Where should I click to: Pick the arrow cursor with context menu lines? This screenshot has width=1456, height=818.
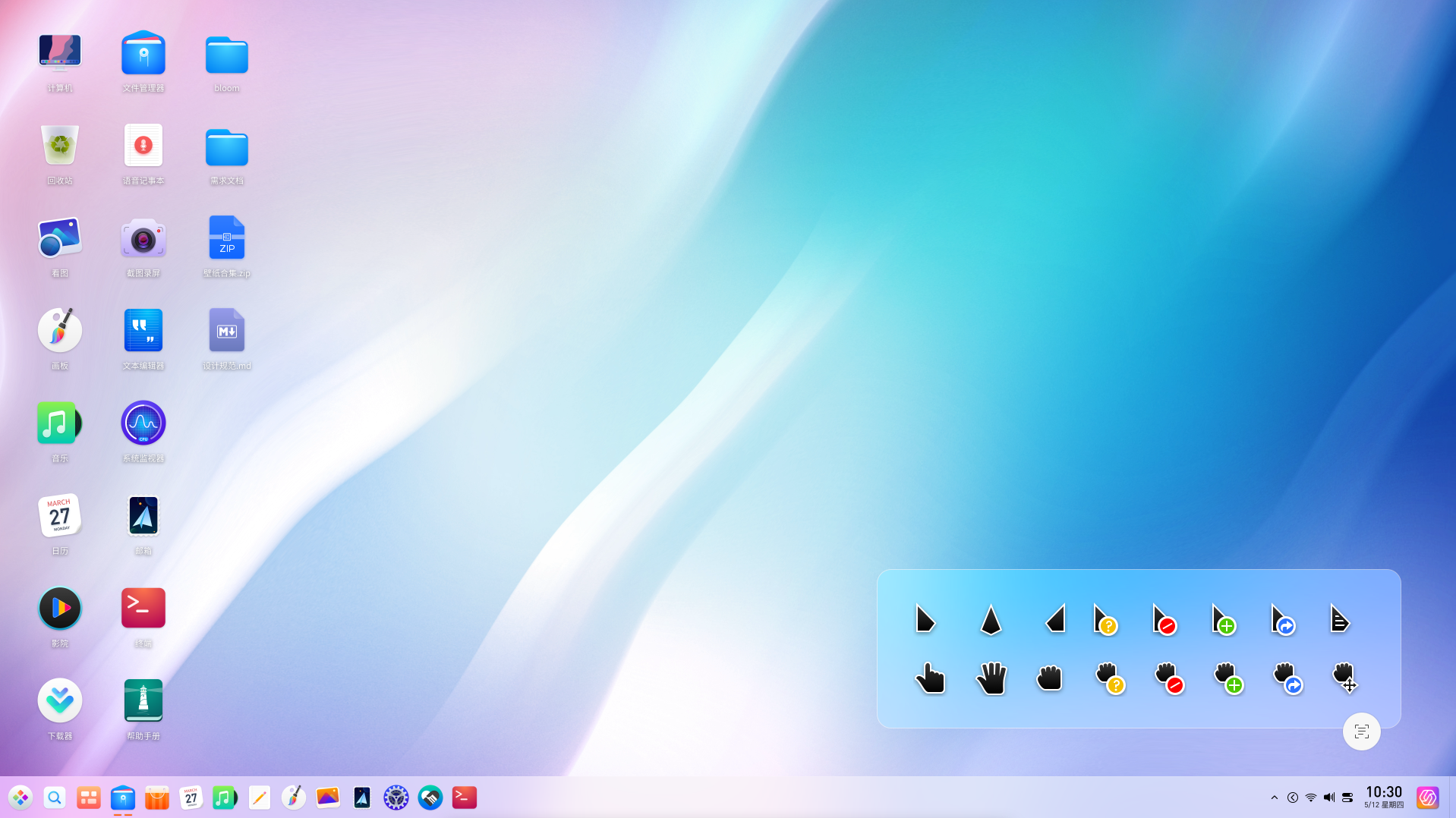(1340, 619)
